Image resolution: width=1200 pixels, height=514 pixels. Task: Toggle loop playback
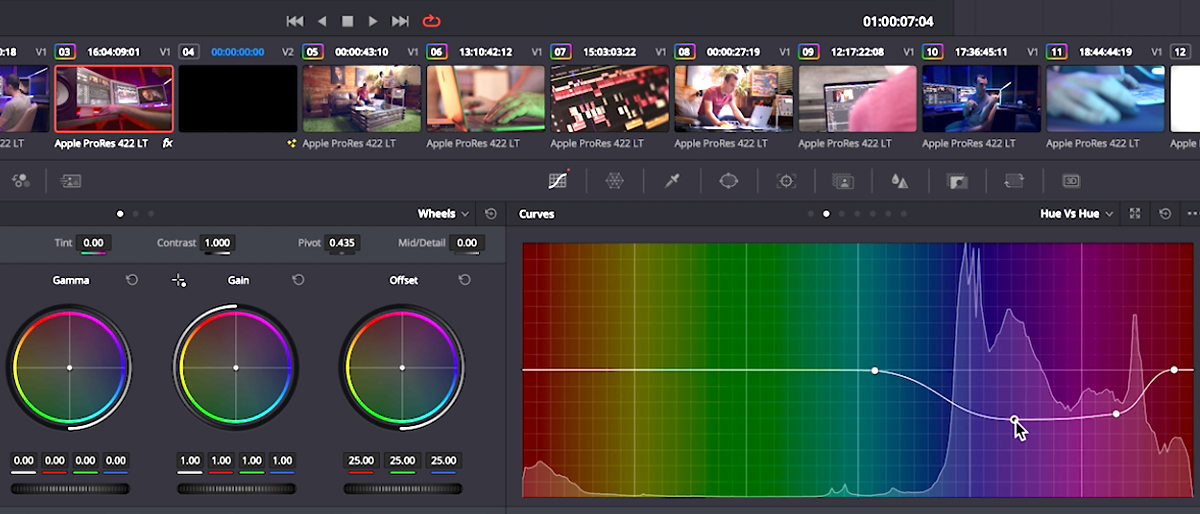click(432, 20)
